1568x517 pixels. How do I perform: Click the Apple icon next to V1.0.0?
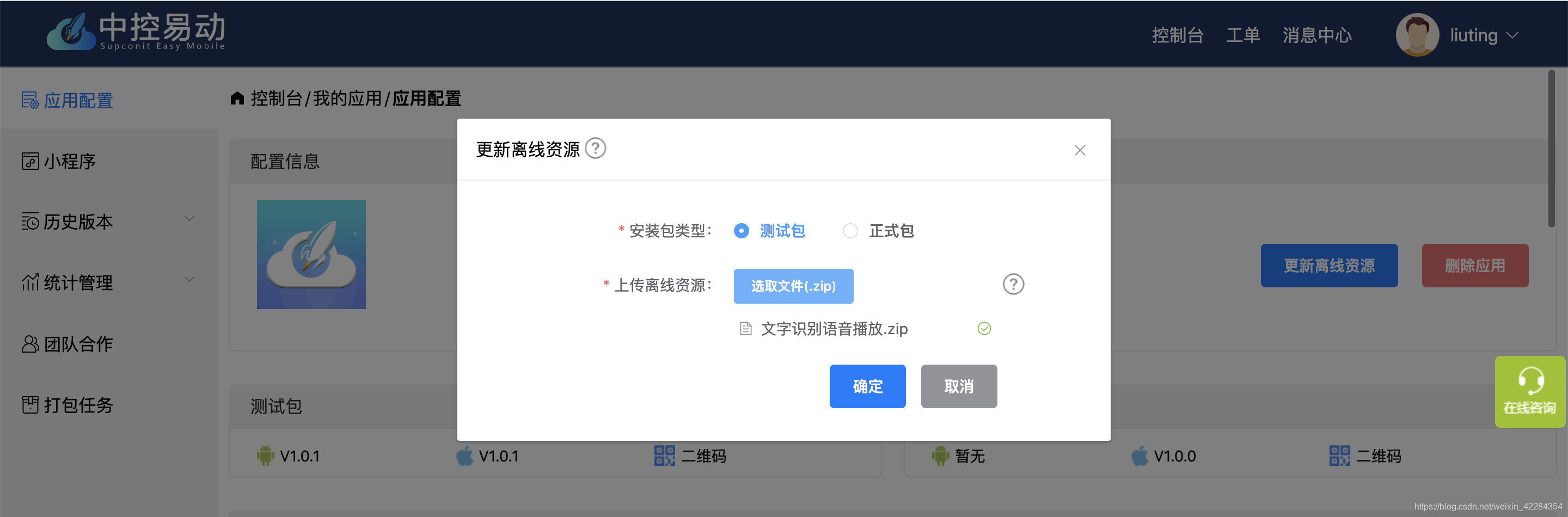(x=1140, y=456)
